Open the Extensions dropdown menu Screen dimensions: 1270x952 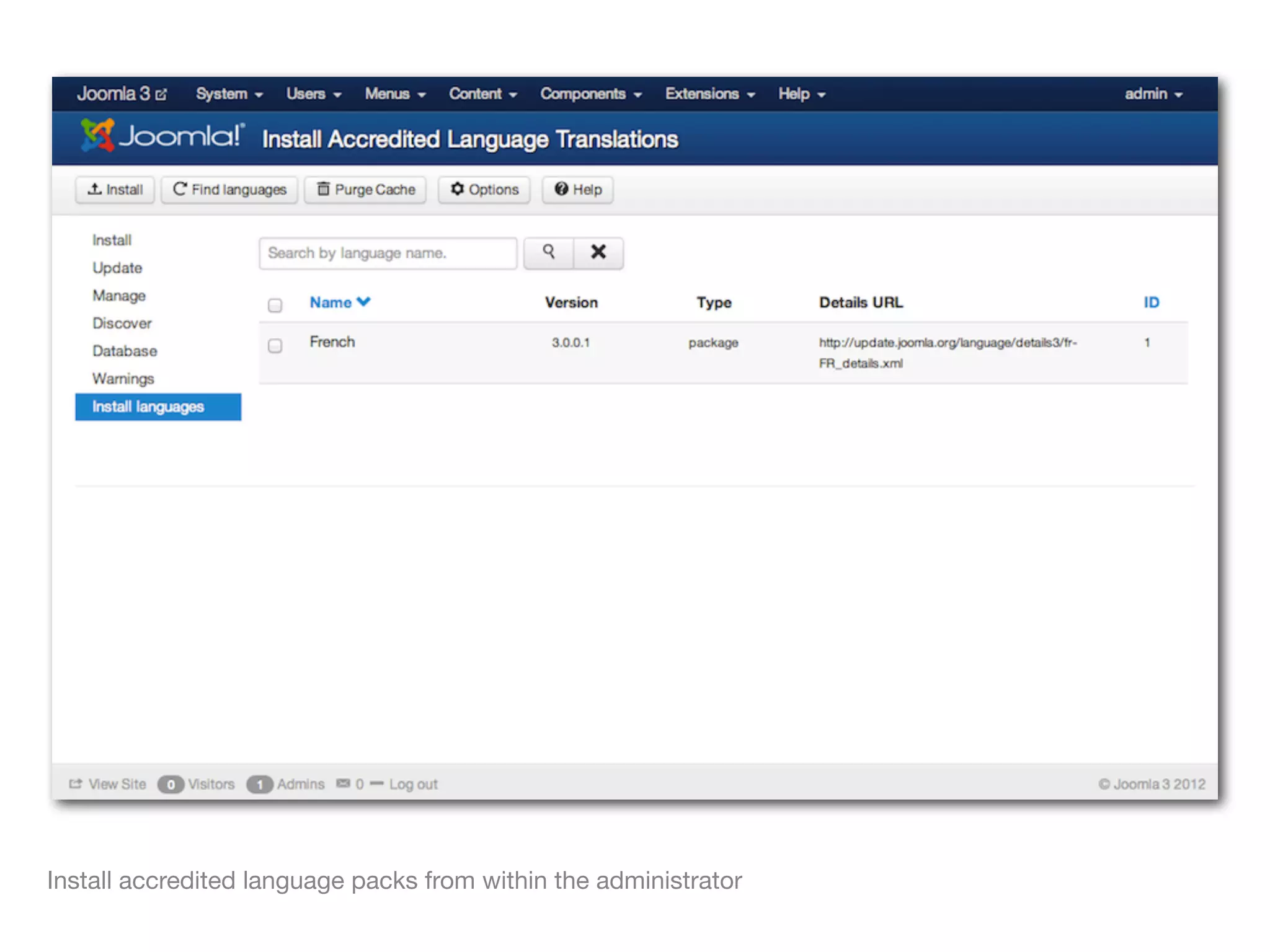[710, 94]
